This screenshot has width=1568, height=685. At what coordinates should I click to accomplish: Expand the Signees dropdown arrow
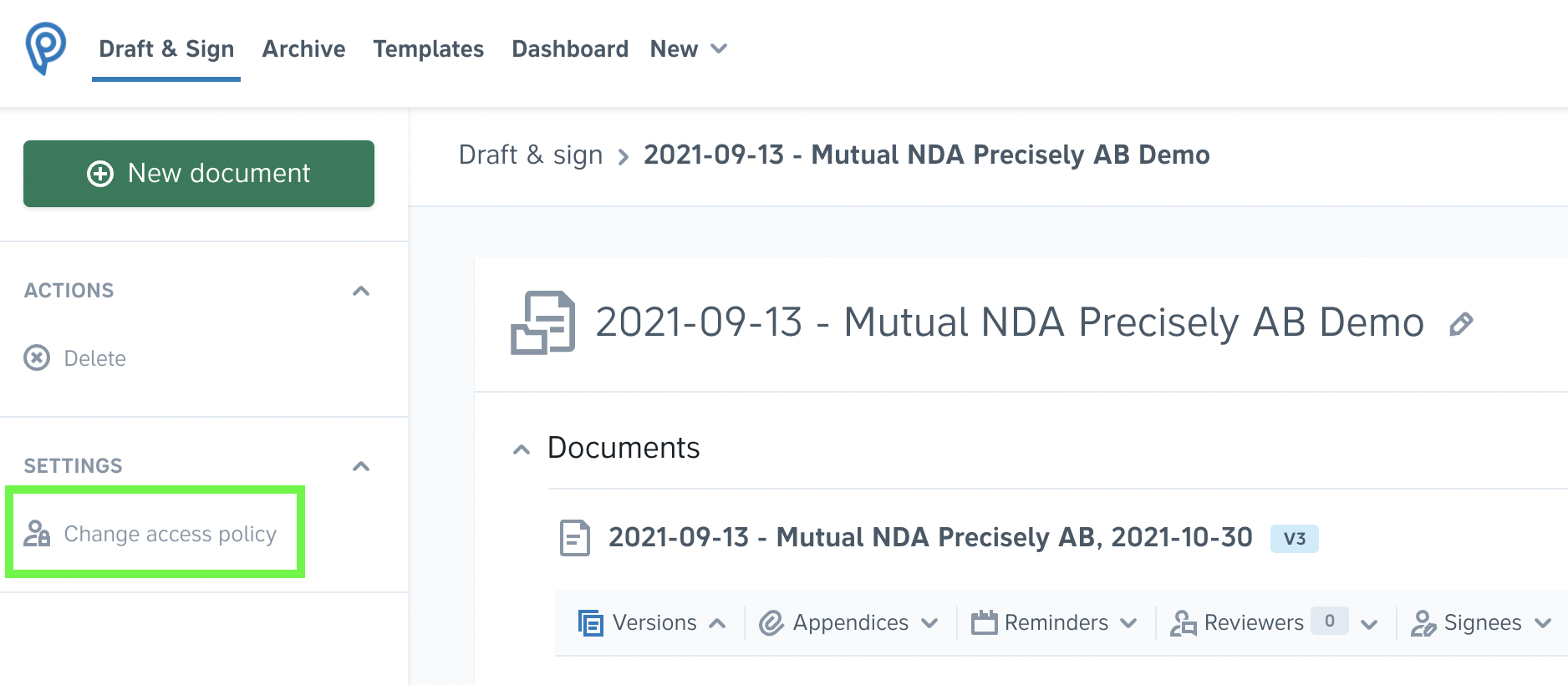coord(1543,623)
